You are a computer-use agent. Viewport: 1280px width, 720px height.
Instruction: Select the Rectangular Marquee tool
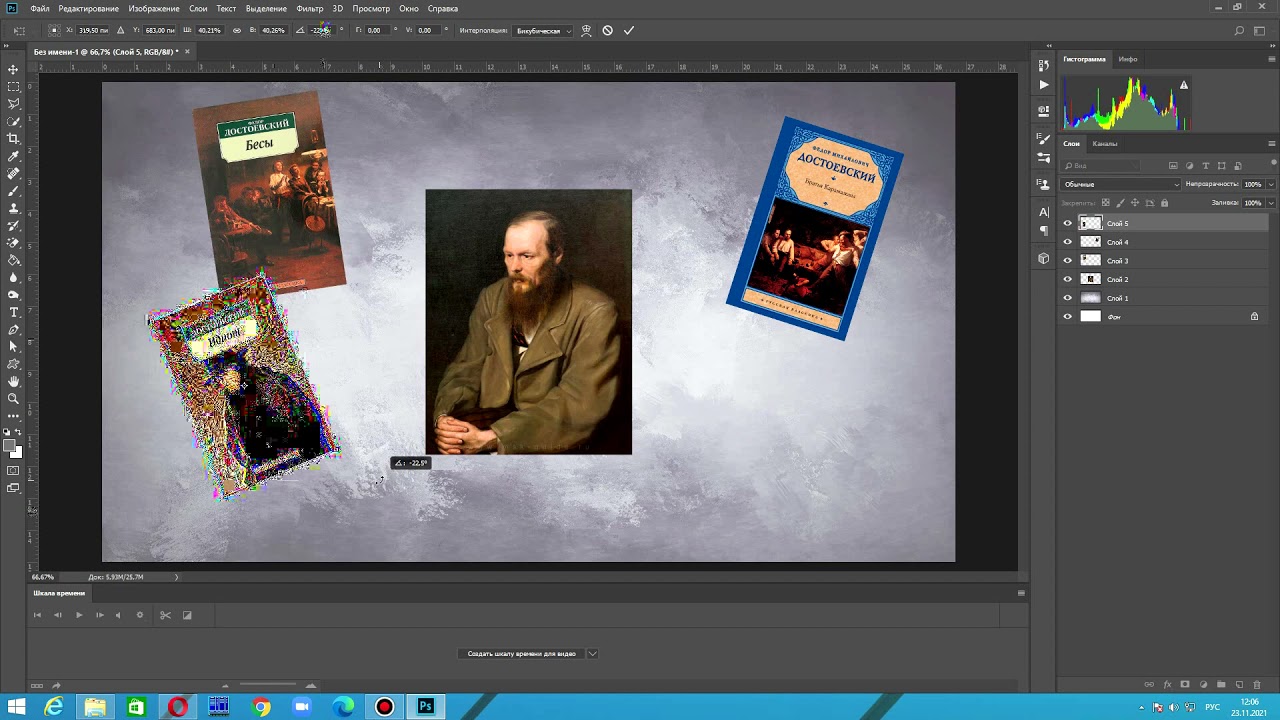pyautogui.click(x=13, y=87)
